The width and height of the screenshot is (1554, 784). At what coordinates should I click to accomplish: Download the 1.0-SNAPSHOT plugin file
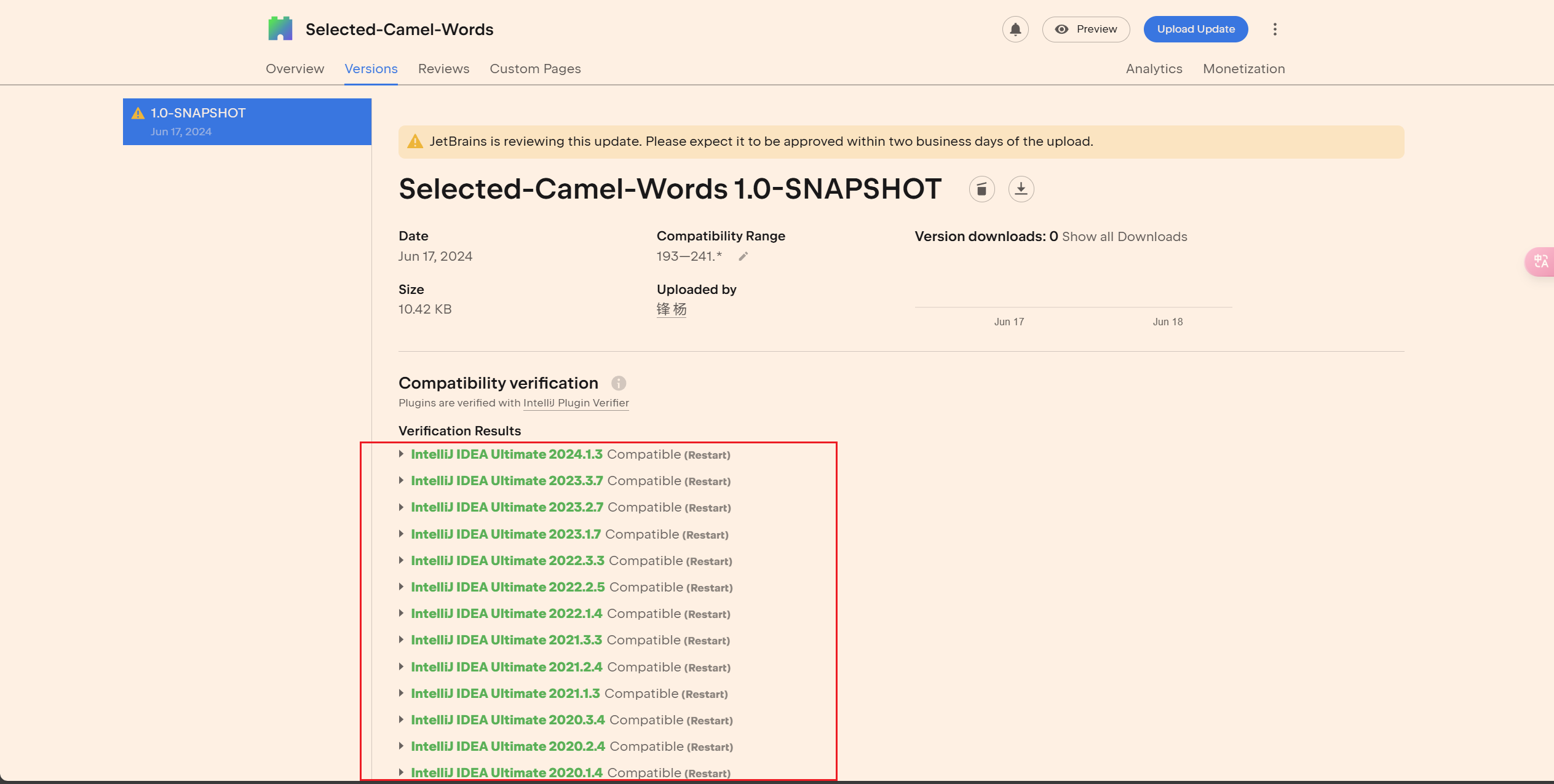tap(1021, 189)
